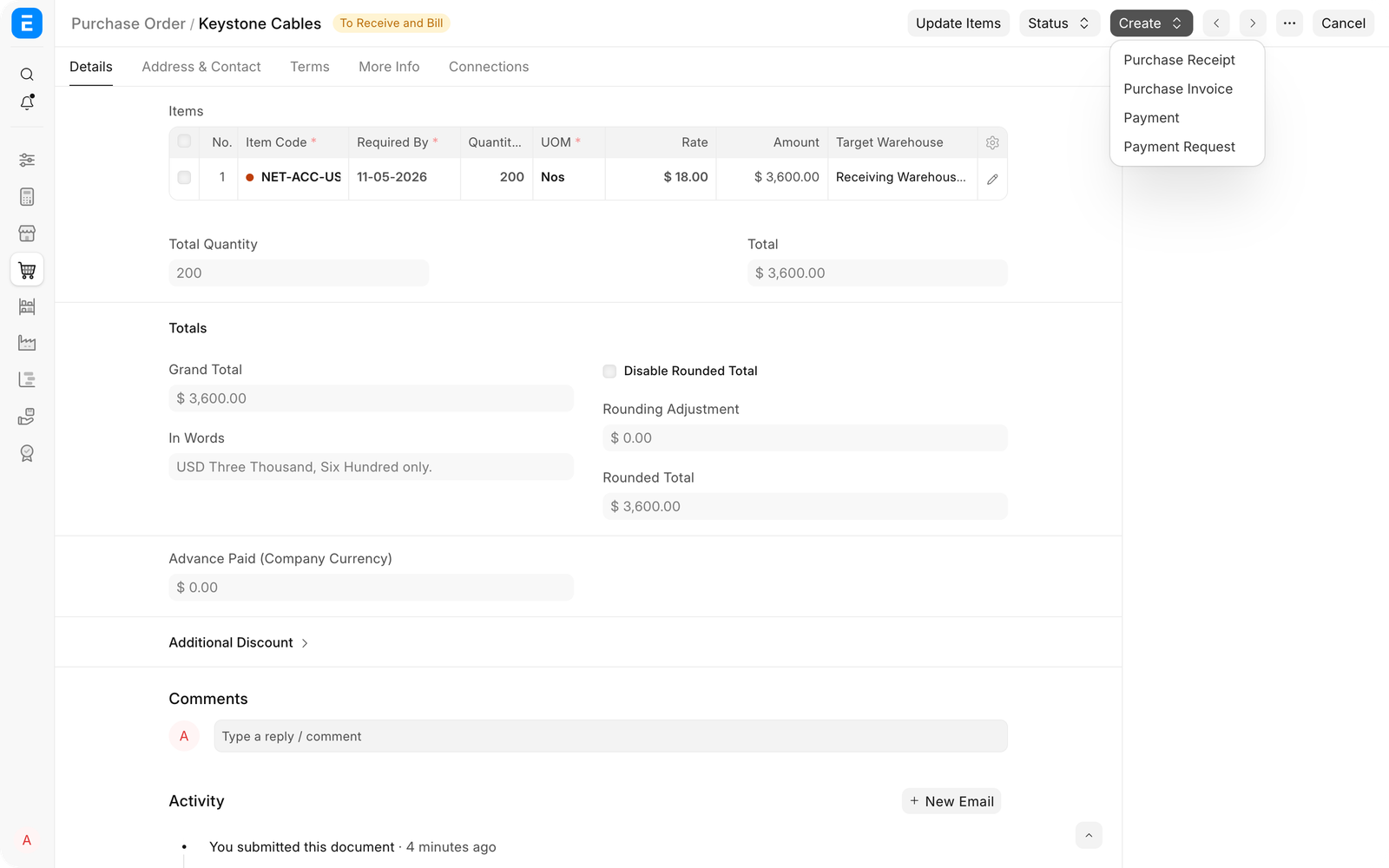1389x868 pixels.
Task: Select row 1 checkbox for NET-ACC-US
Action: pyautogui.click(x=184, y=177)
